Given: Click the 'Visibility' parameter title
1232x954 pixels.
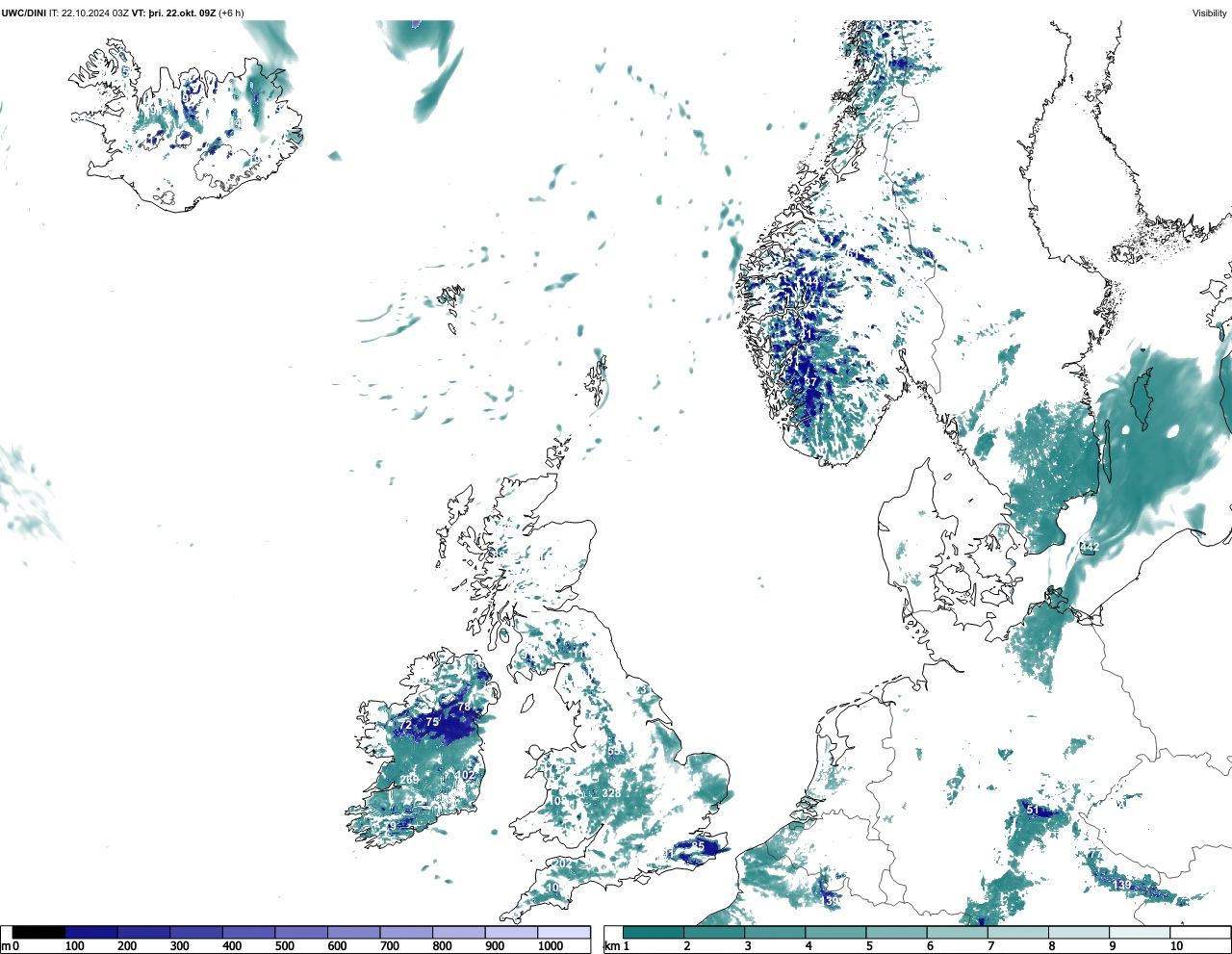Looking at the screenshot, I should tap(1210, 13).
